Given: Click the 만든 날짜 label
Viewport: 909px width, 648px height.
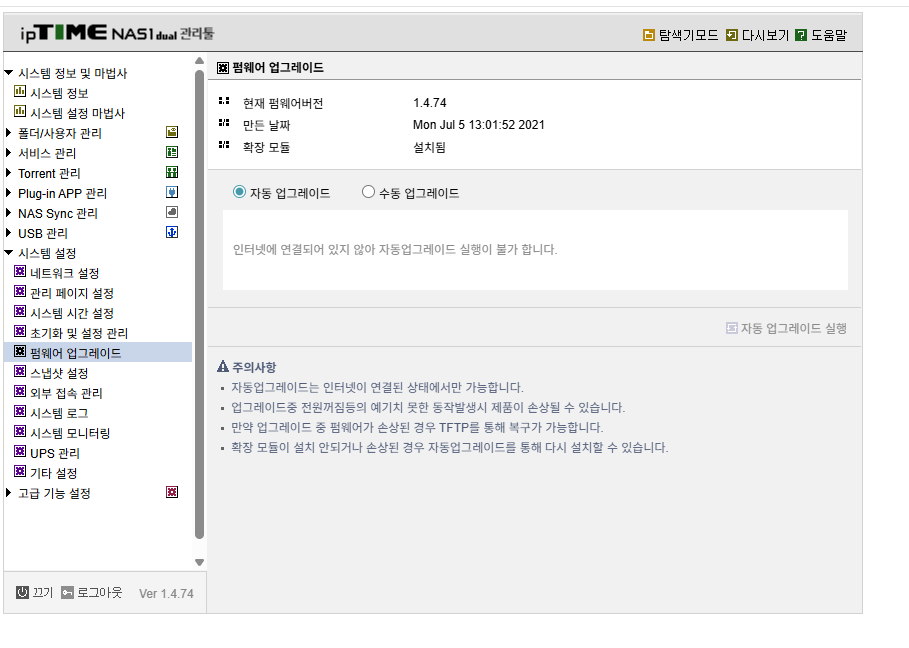Looking at the screenshot, I should (267, 125).
